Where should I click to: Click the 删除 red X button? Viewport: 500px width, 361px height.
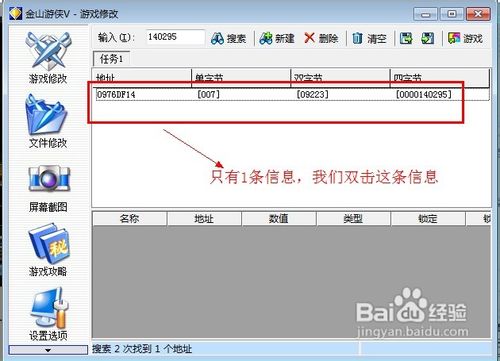321,39
